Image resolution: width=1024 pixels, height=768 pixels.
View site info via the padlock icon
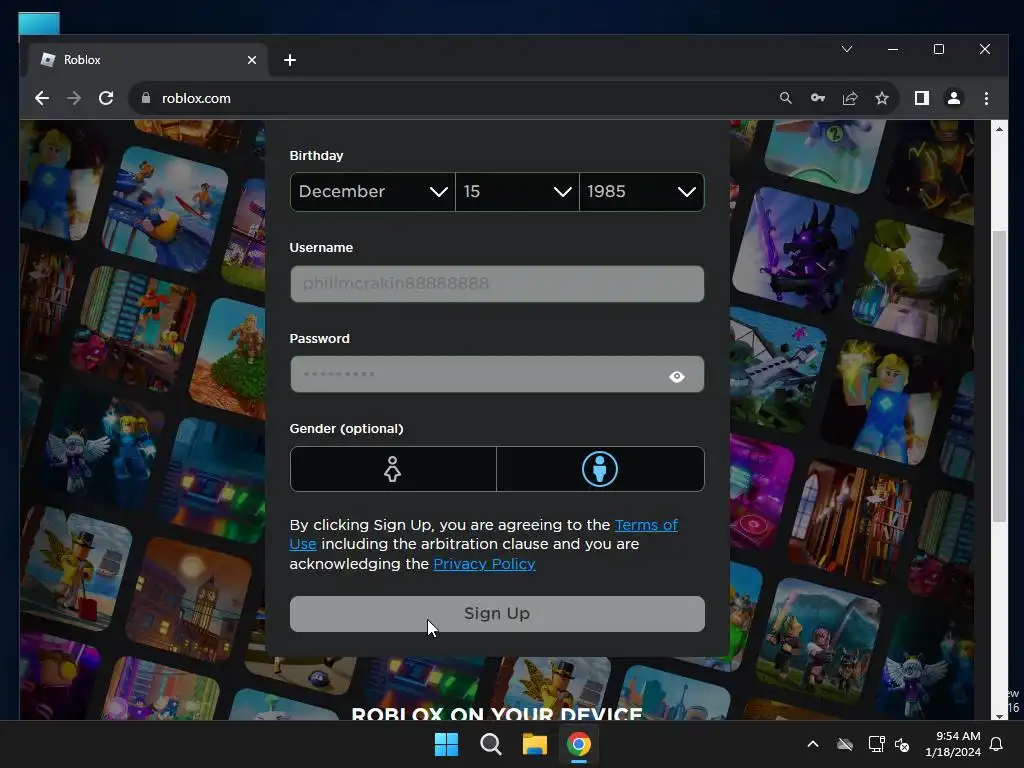[146, 98]
